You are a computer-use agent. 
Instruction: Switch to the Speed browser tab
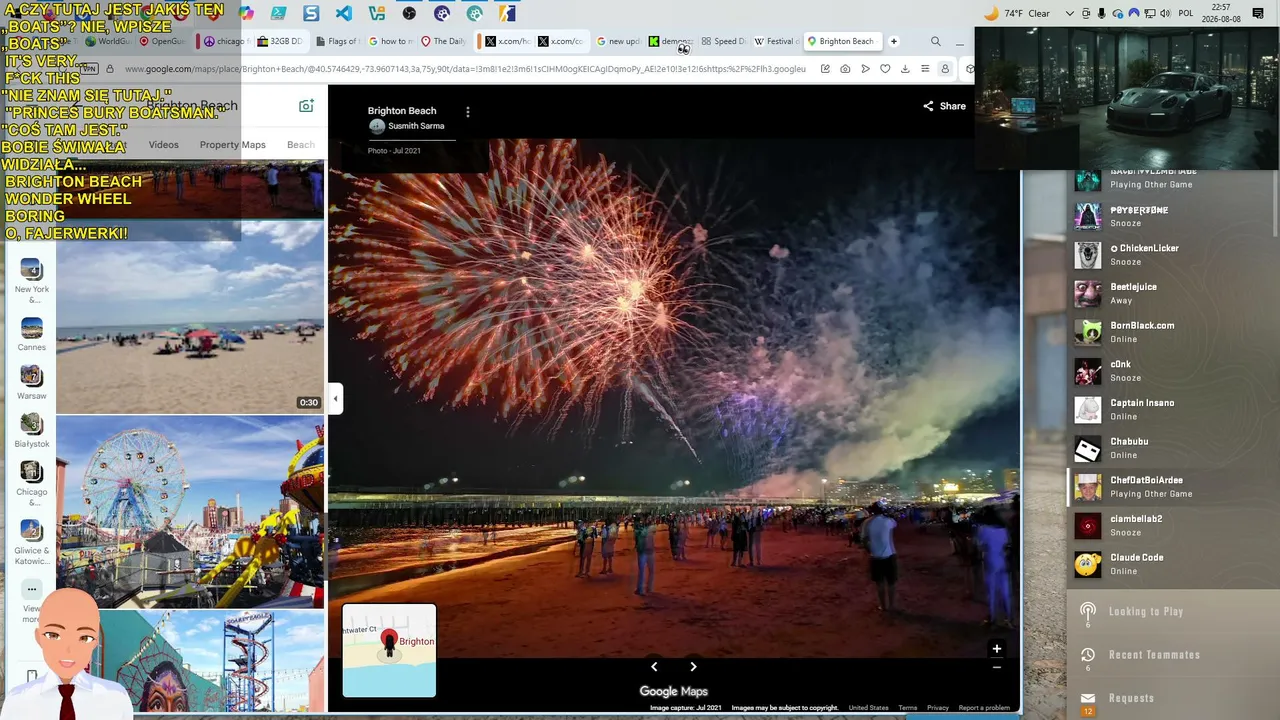pyautogui.click(x=723, y=41)
